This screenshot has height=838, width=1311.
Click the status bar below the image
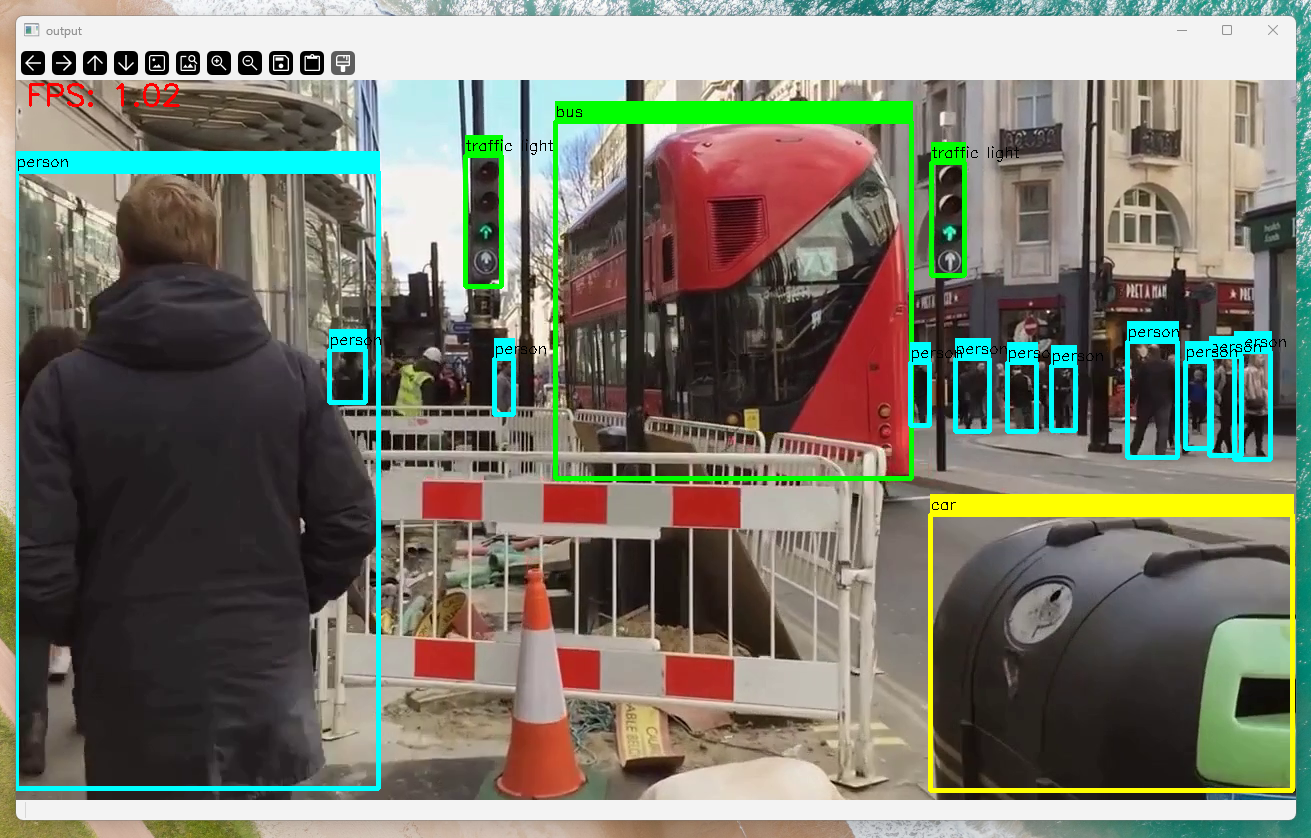pyautogui.click(x=656, y=809)
